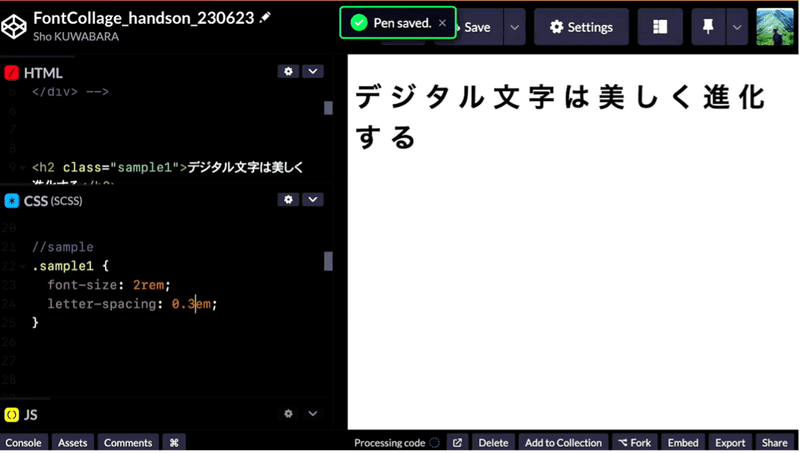
Task: Expand the JS panel dropdown chevron
Action: (313, 414)
